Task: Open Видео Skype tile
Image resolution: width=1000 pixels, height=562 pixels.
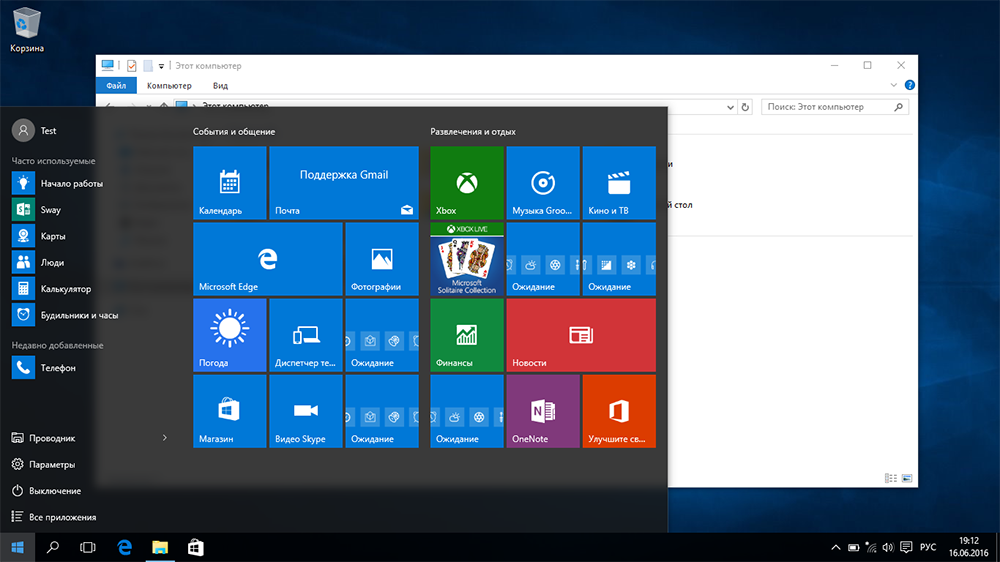Action: coord(306,411)
